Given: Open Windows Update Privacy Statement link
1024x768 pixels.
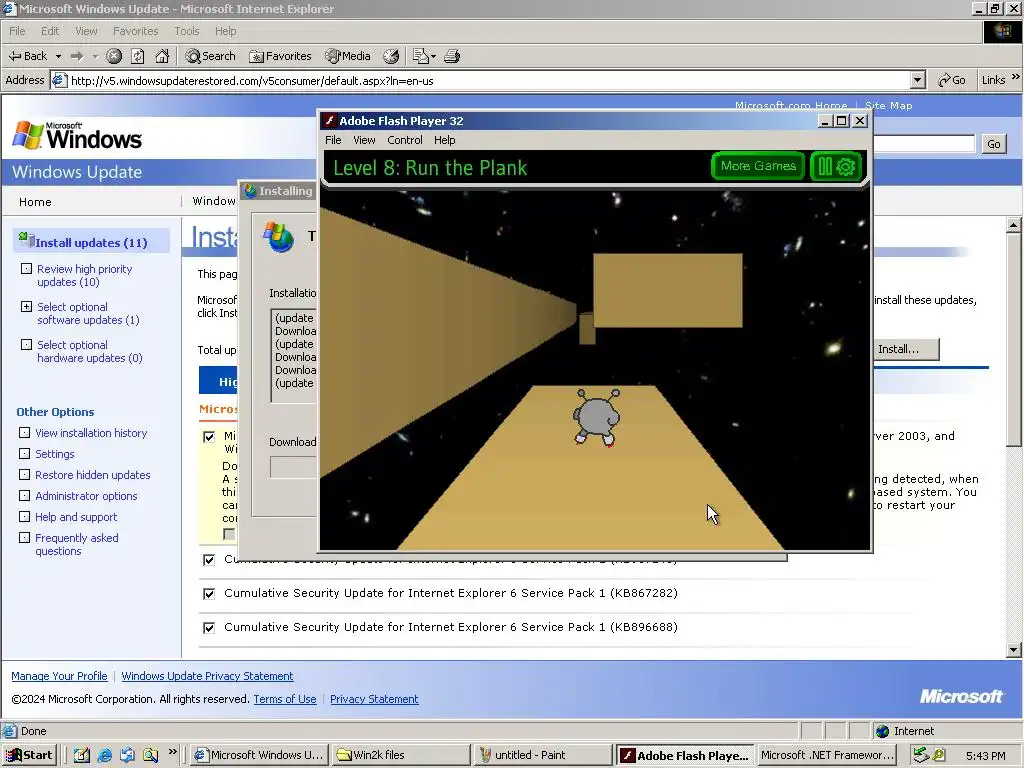Looking at the screenshot, I should click(207, 676).
